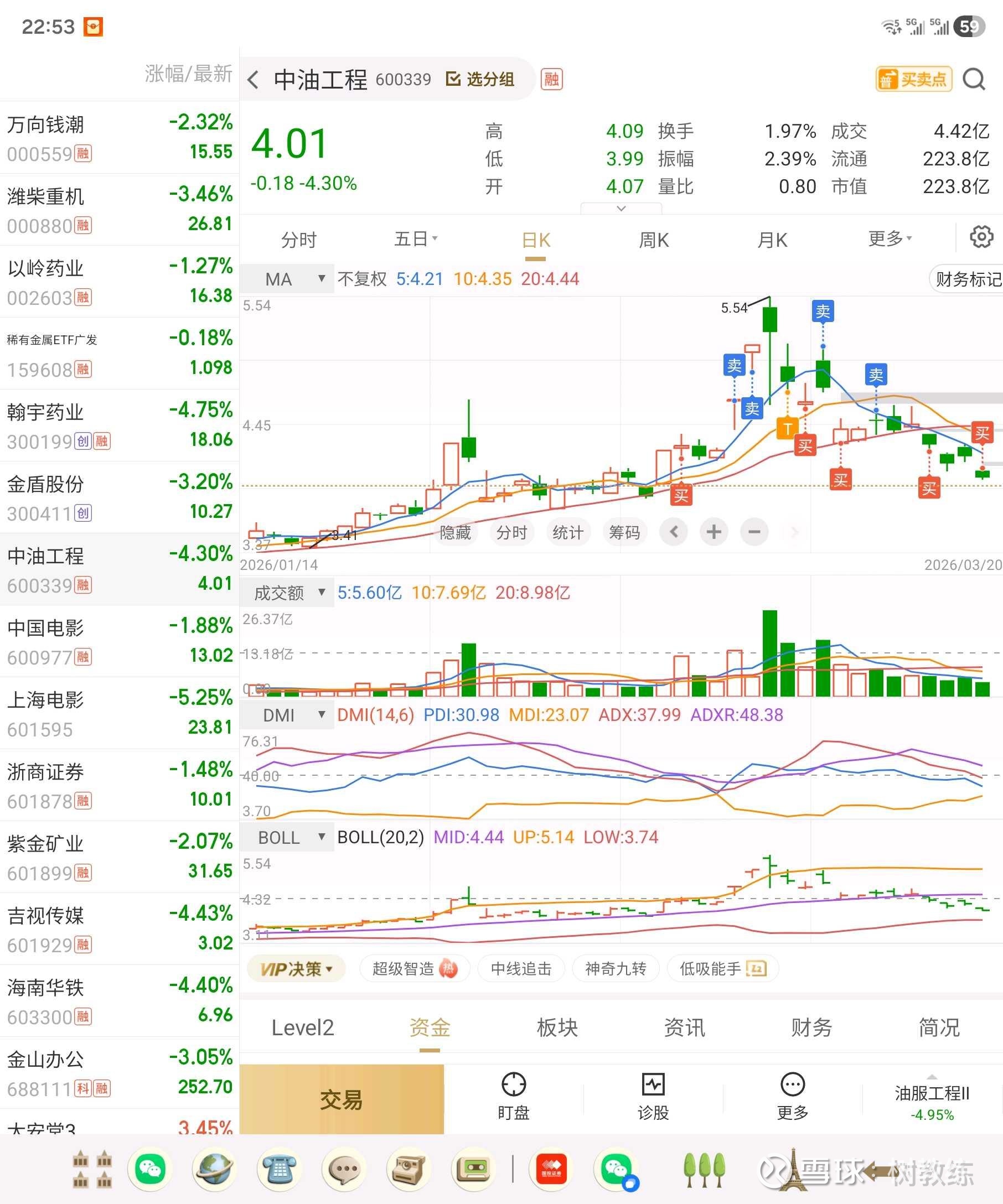The width and height of the screenshot is (1003, 1204).
Task: Expand the 油服工程II sector panel
Action: 932,1100
